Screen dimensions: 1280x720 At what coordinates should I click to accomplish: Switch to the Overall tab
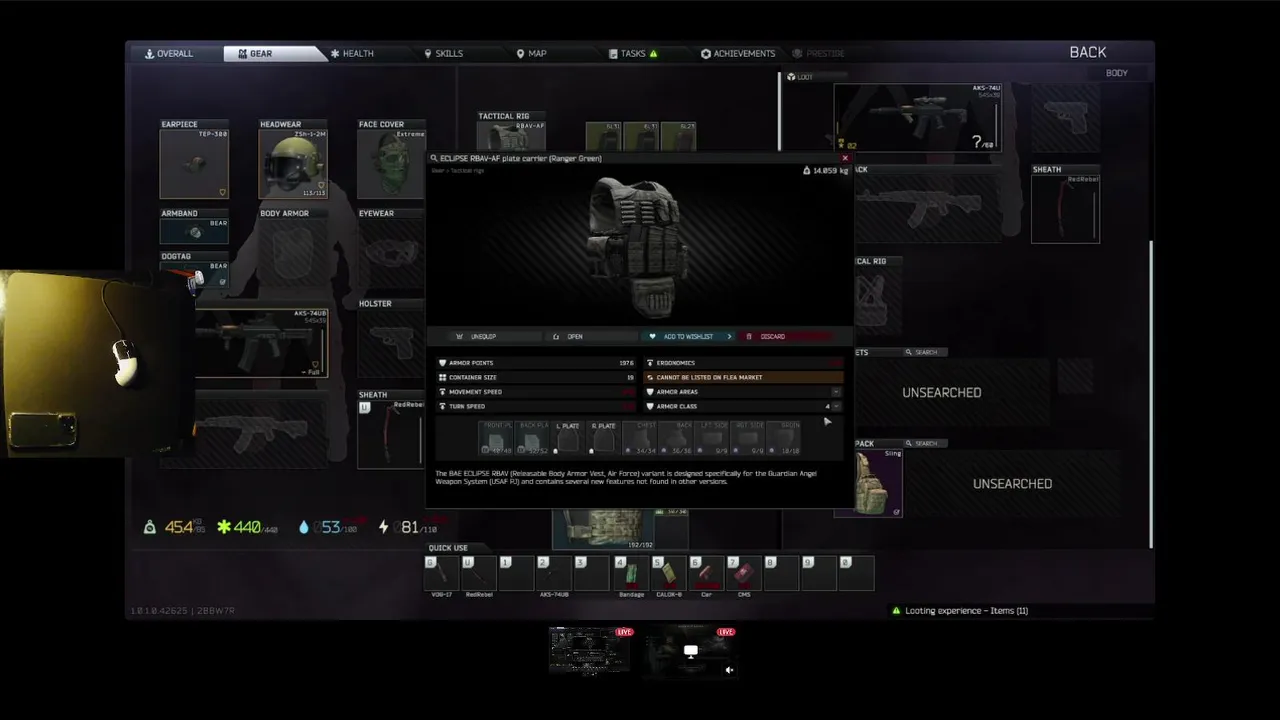click(x=169, y=53)
